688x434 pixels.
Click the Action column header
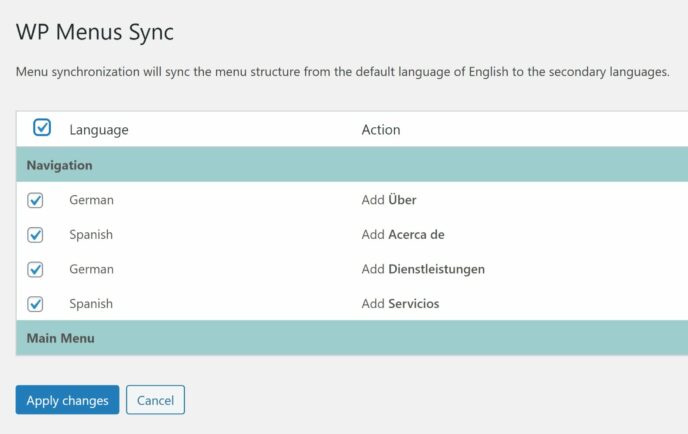pyautogui.click(x=381, y=130)
